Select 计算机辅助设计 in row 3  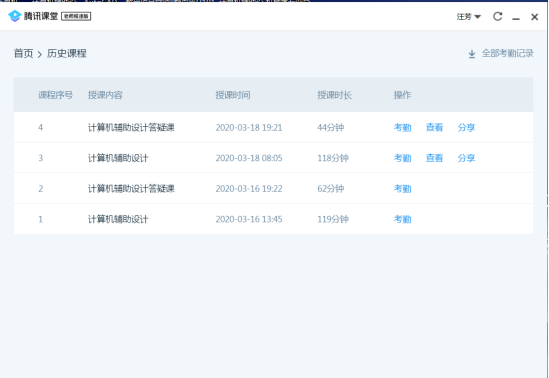point(118,158)
